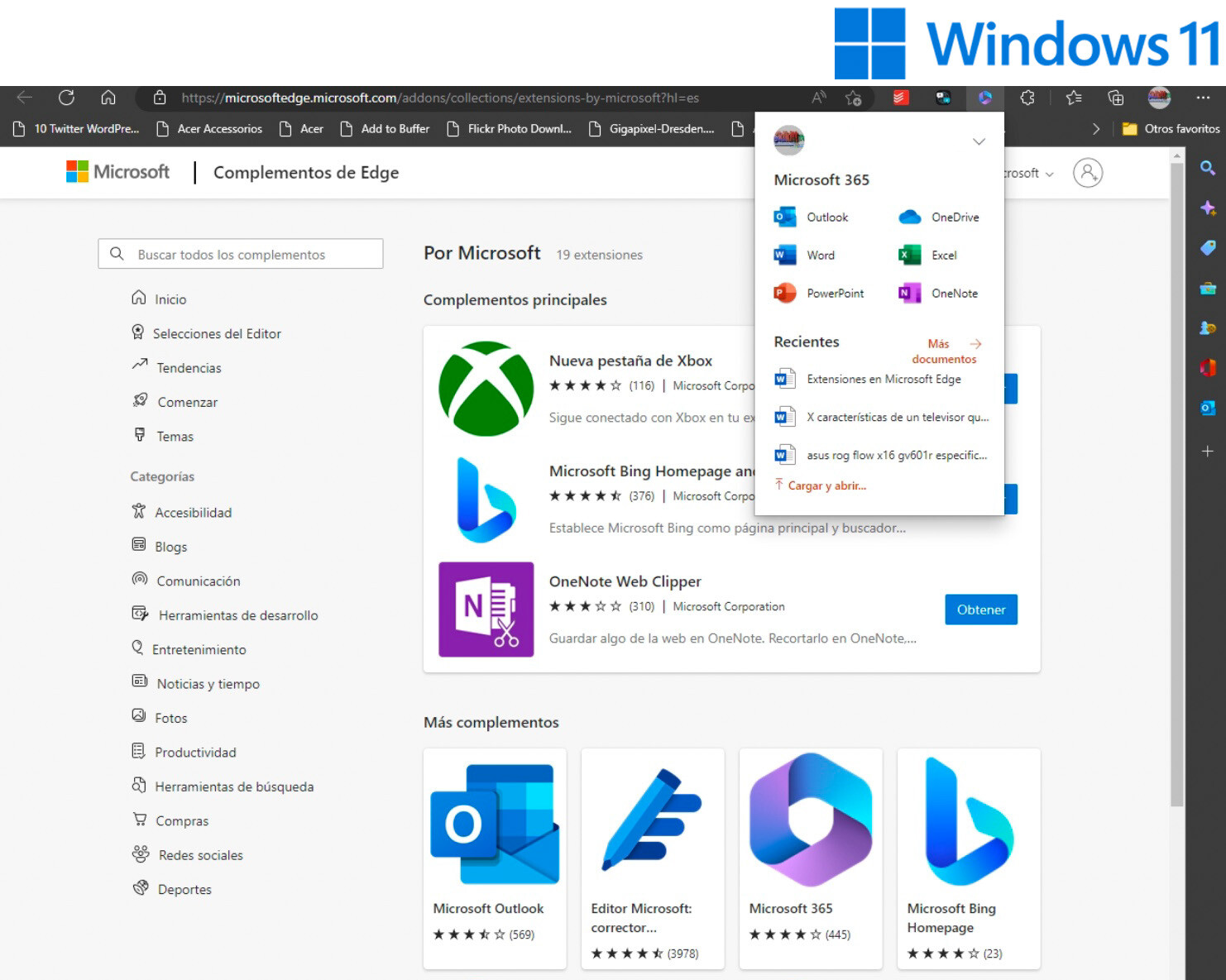Open the Temas section in the left menu

tap(174, 436)
